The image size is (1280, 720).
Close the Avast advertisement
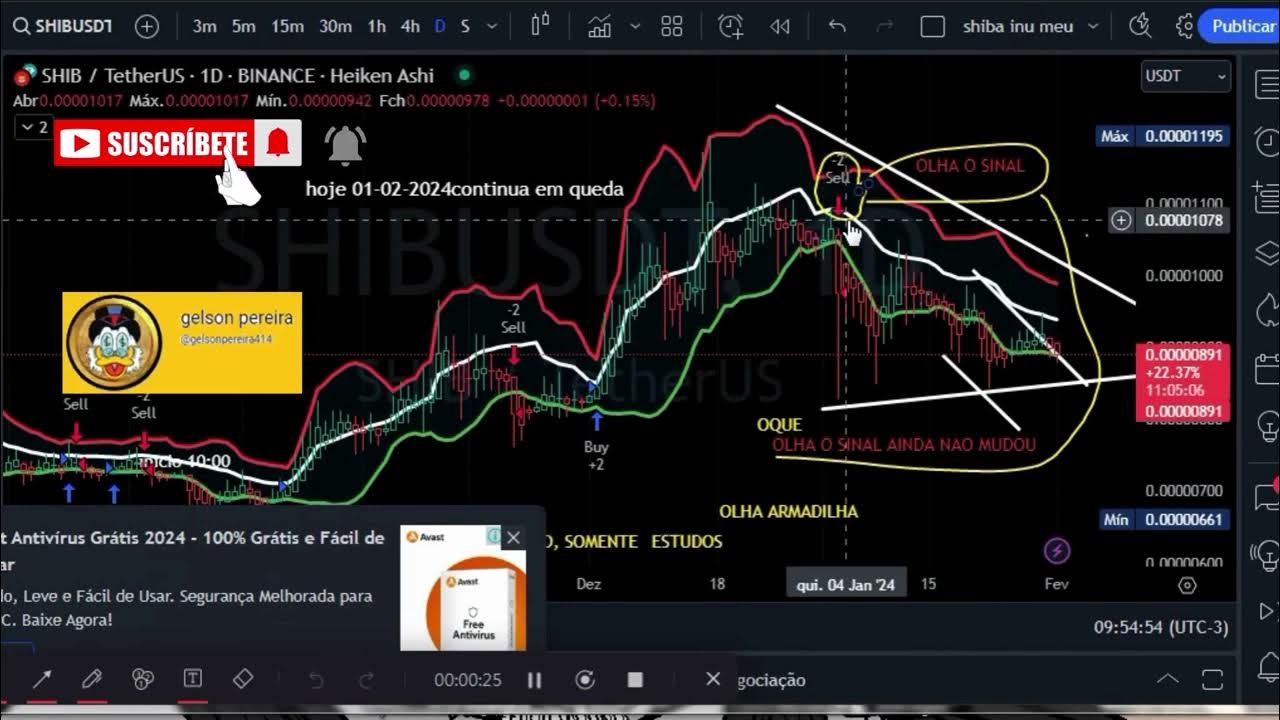(x=513, y=538)
